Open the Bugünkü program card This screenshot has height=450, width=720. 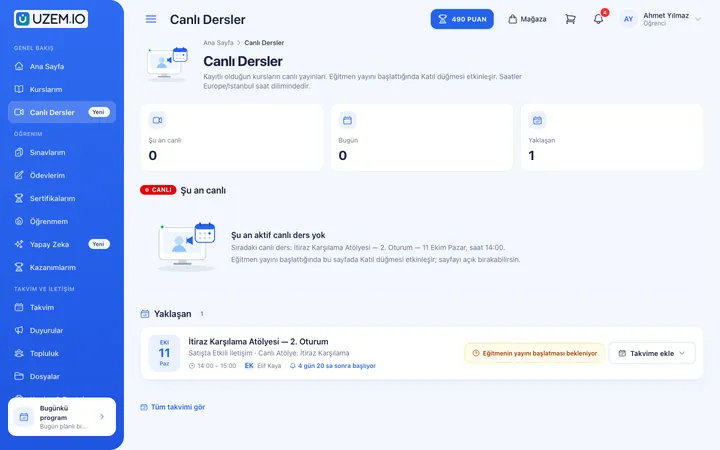pos(62,416)
